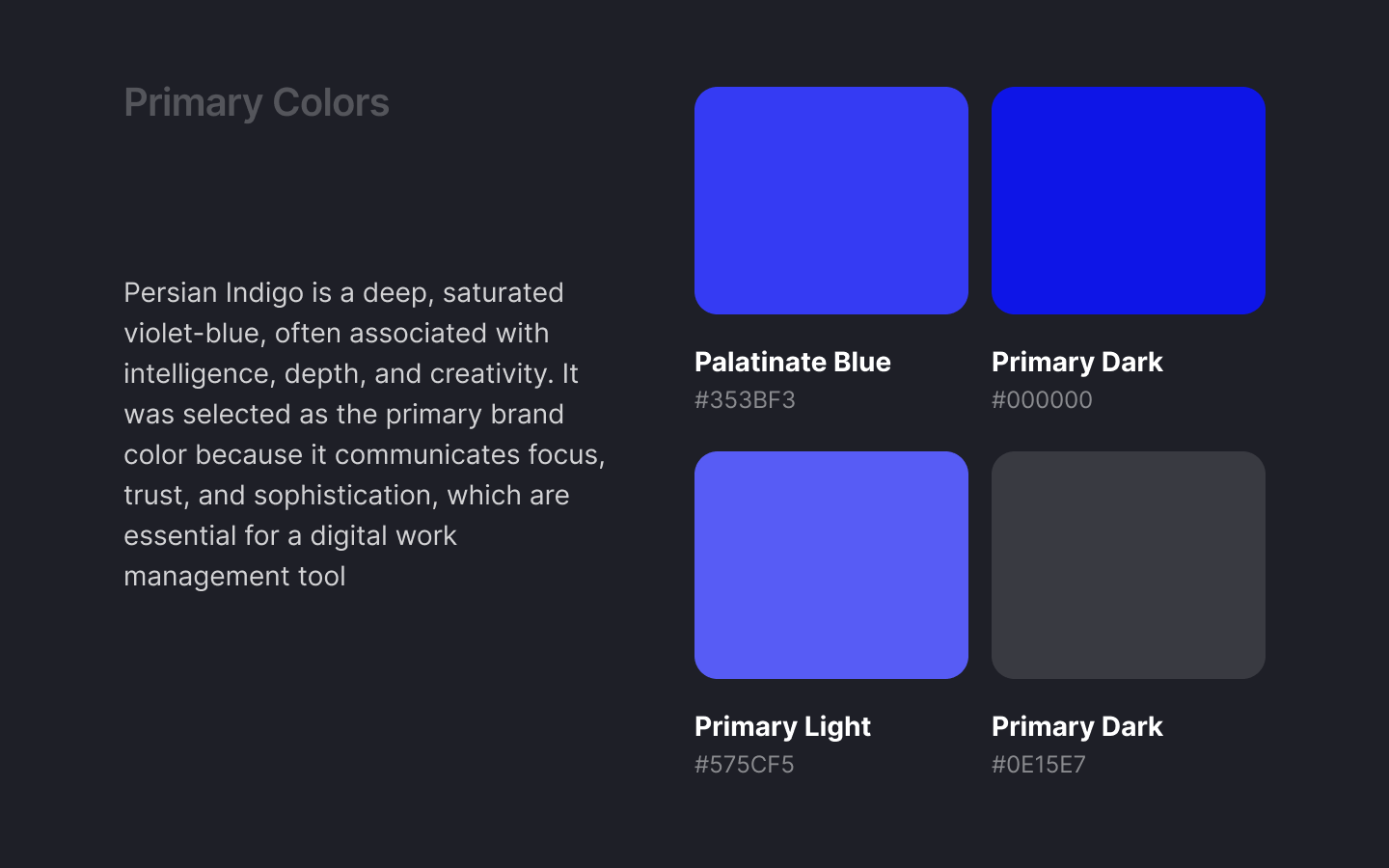The width and height of the screenshot is (1389, 868).
Task: Click the Primary Dark label above #000000
Action: coord(1076,362)
